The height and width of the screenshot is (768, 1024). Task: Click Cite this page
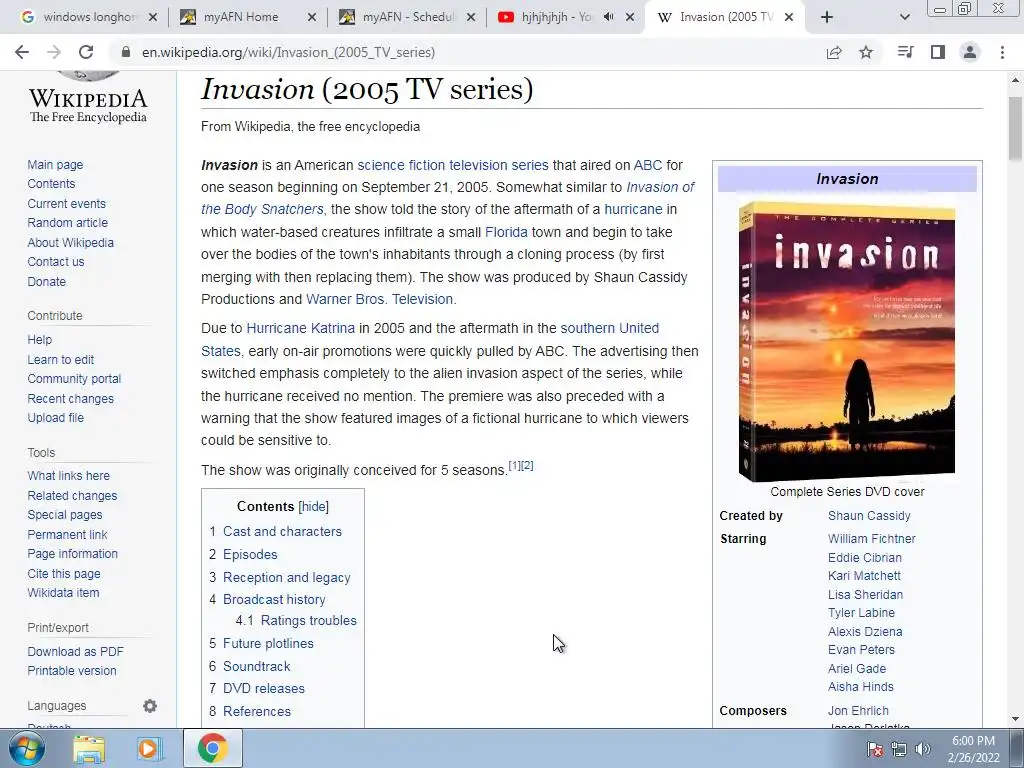[64, 573]
